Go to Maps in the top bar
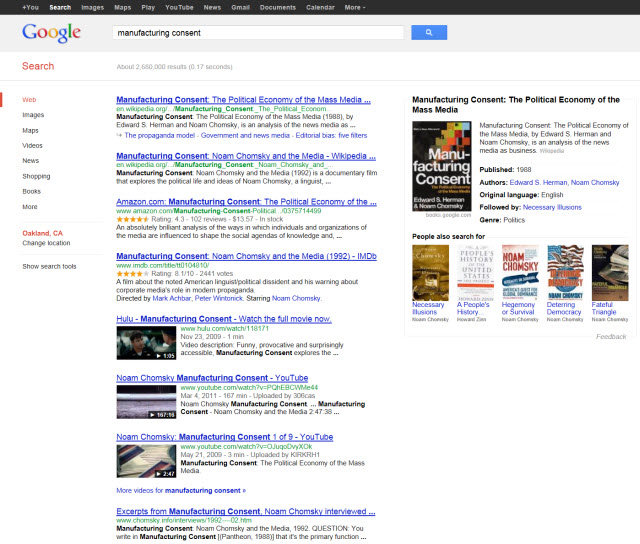This screenshot has height=544, width=640. tap(122, 7)
